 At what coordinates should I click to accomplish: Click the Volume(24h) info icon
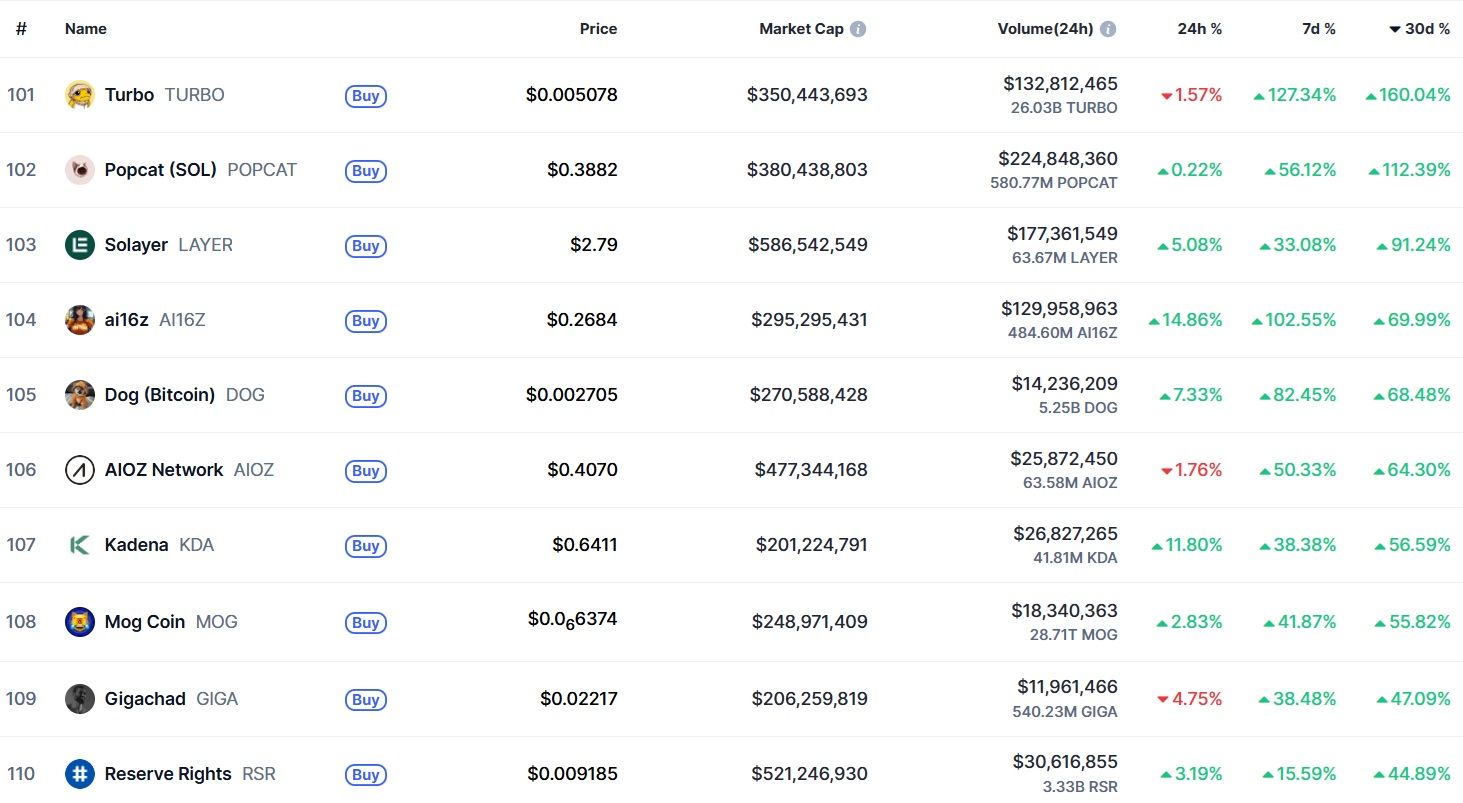(x=1108, y=29)
